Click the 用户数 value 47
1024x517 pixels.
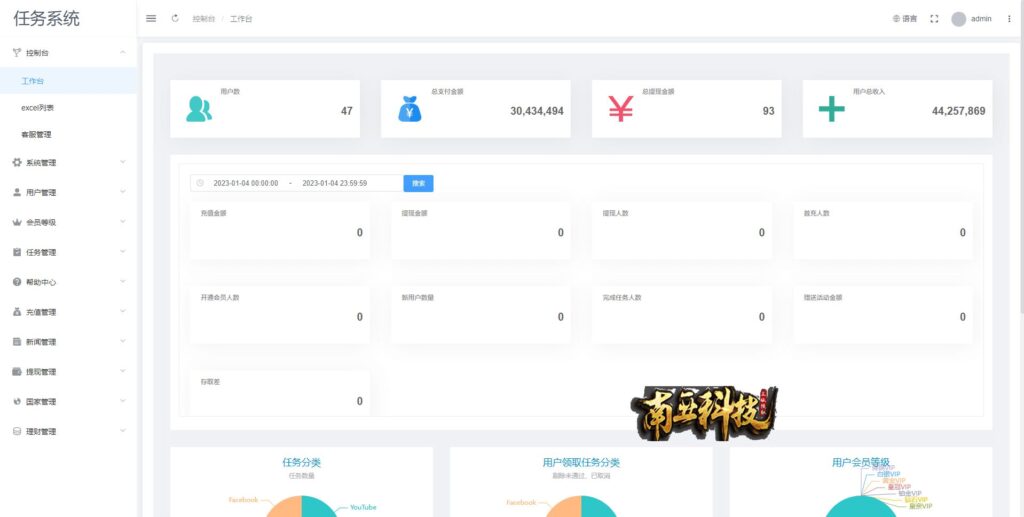346,111
